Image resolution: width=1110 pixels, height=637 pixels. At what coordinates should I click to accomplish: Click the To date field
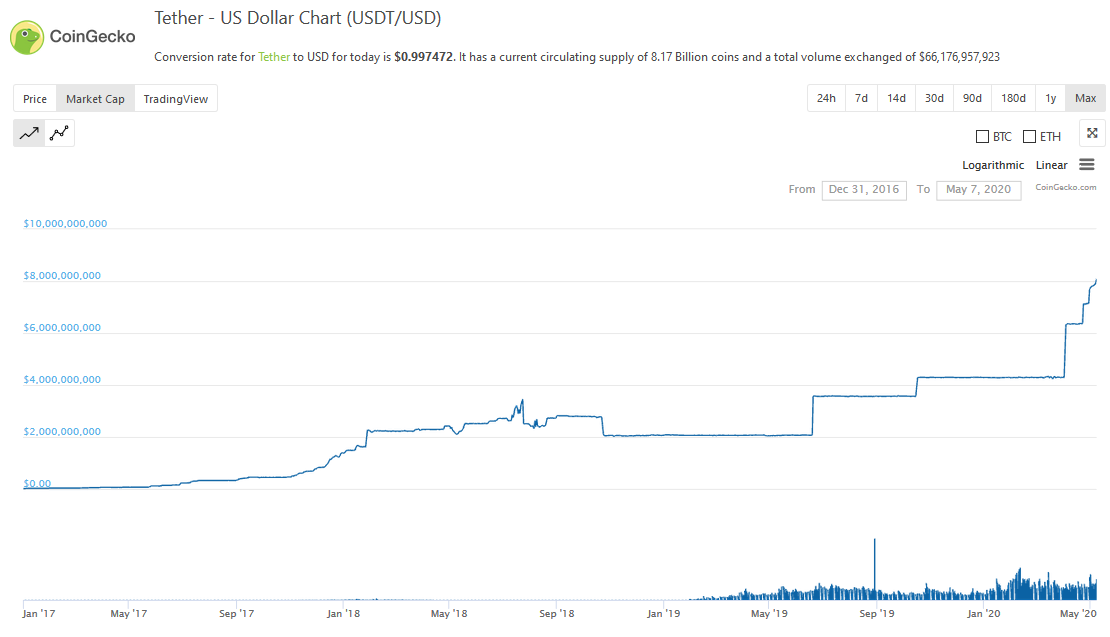(979, 190)
